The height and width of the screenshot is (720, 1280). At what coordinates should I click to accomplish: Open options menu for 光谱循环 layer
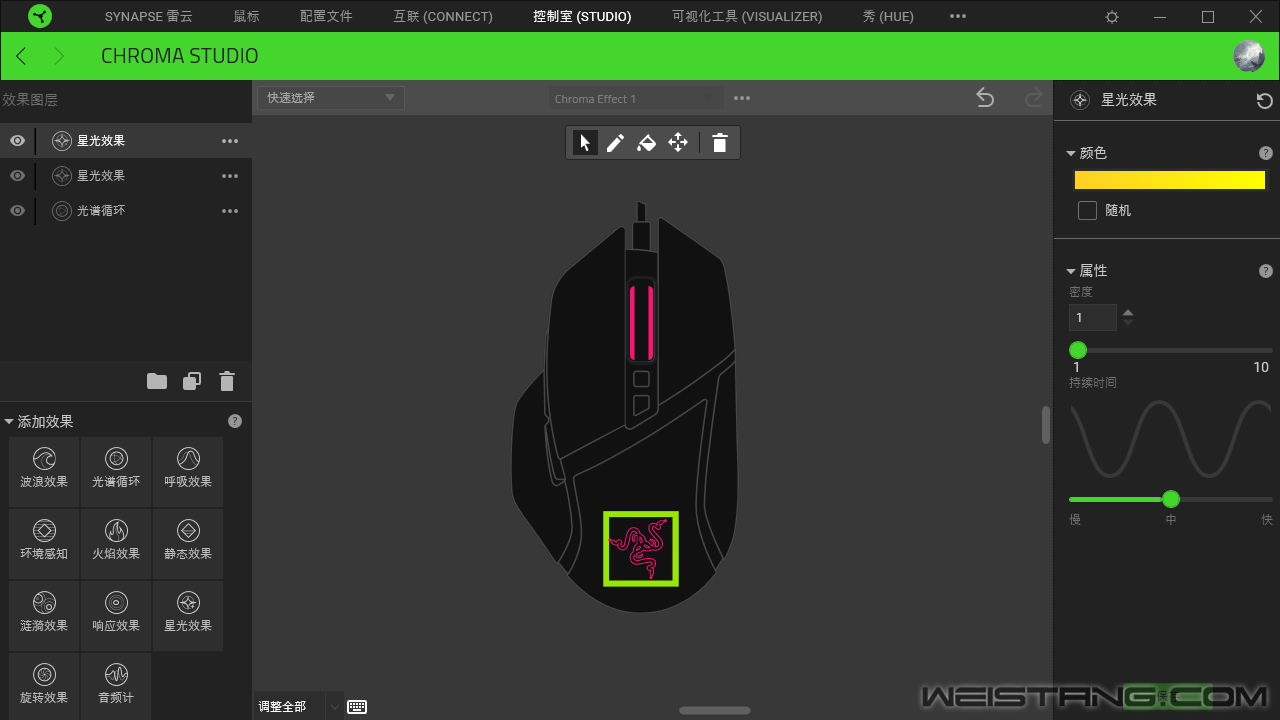230,211
